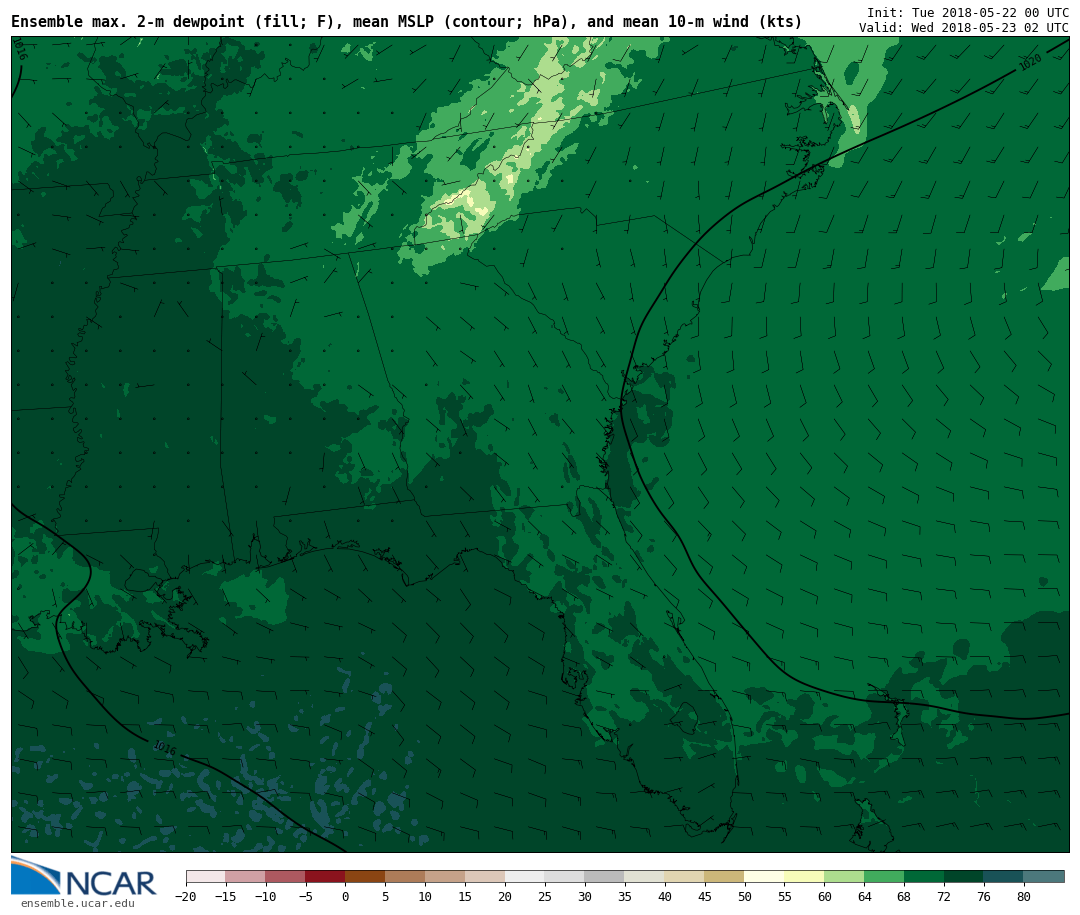Select the rightmost teal-gray swatch above 80
1080x915 pixels.
[1044, 876]
